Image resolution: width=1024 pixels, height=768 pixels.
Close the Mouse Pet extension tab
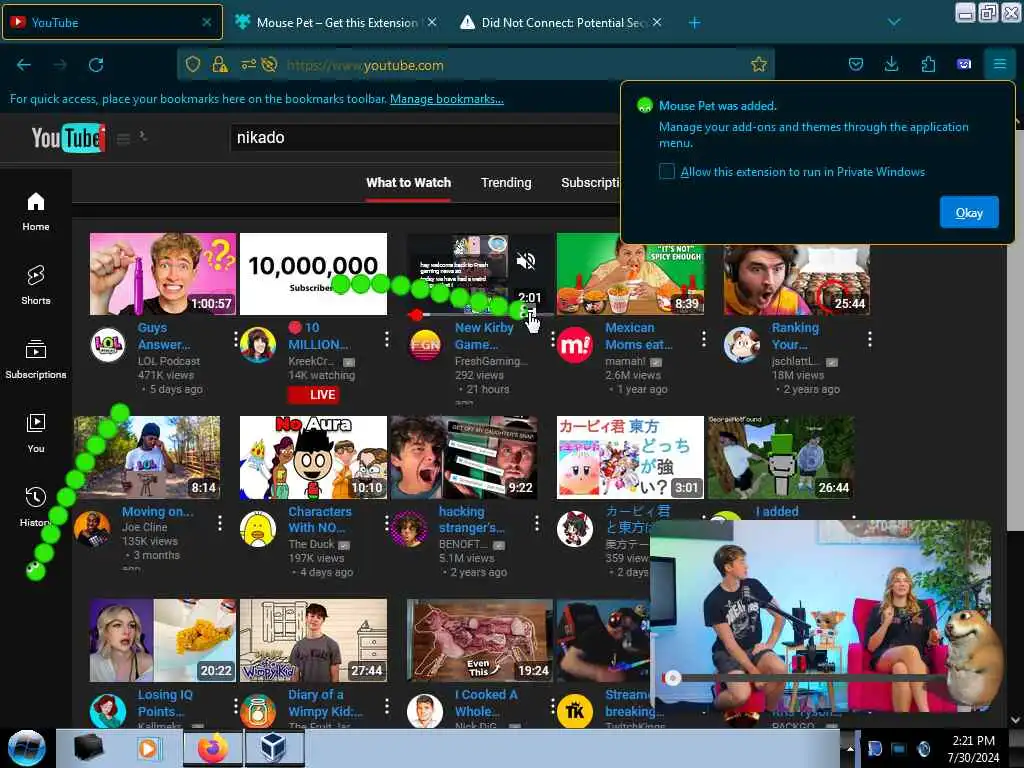(432, 23)
